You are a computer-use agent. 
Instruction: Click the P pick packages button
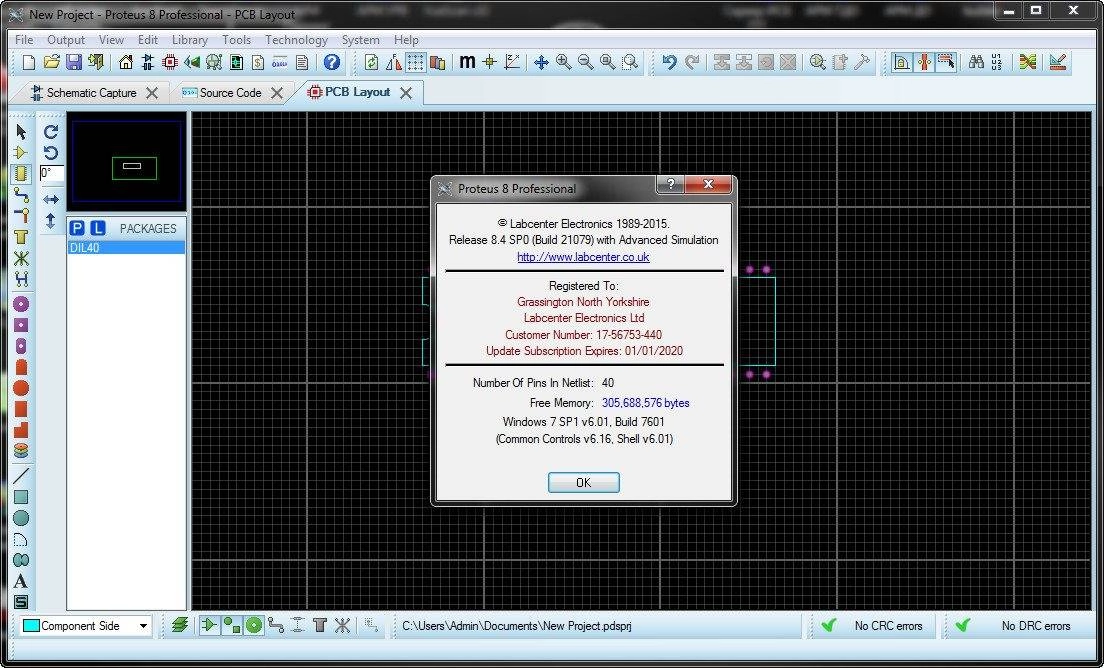point(77,228)
